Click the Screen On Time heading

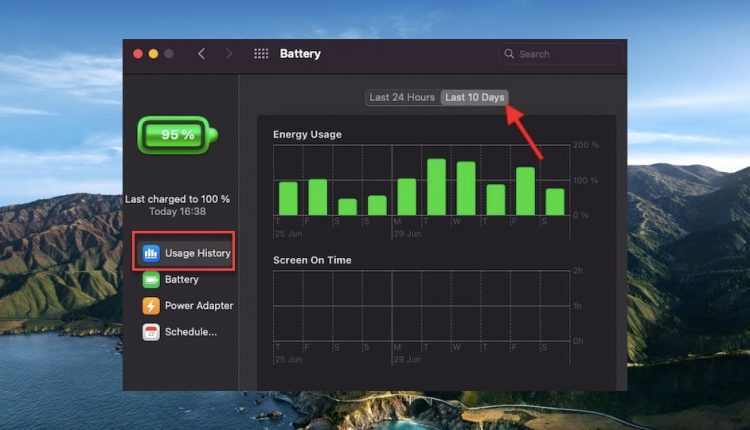(312, 260)
